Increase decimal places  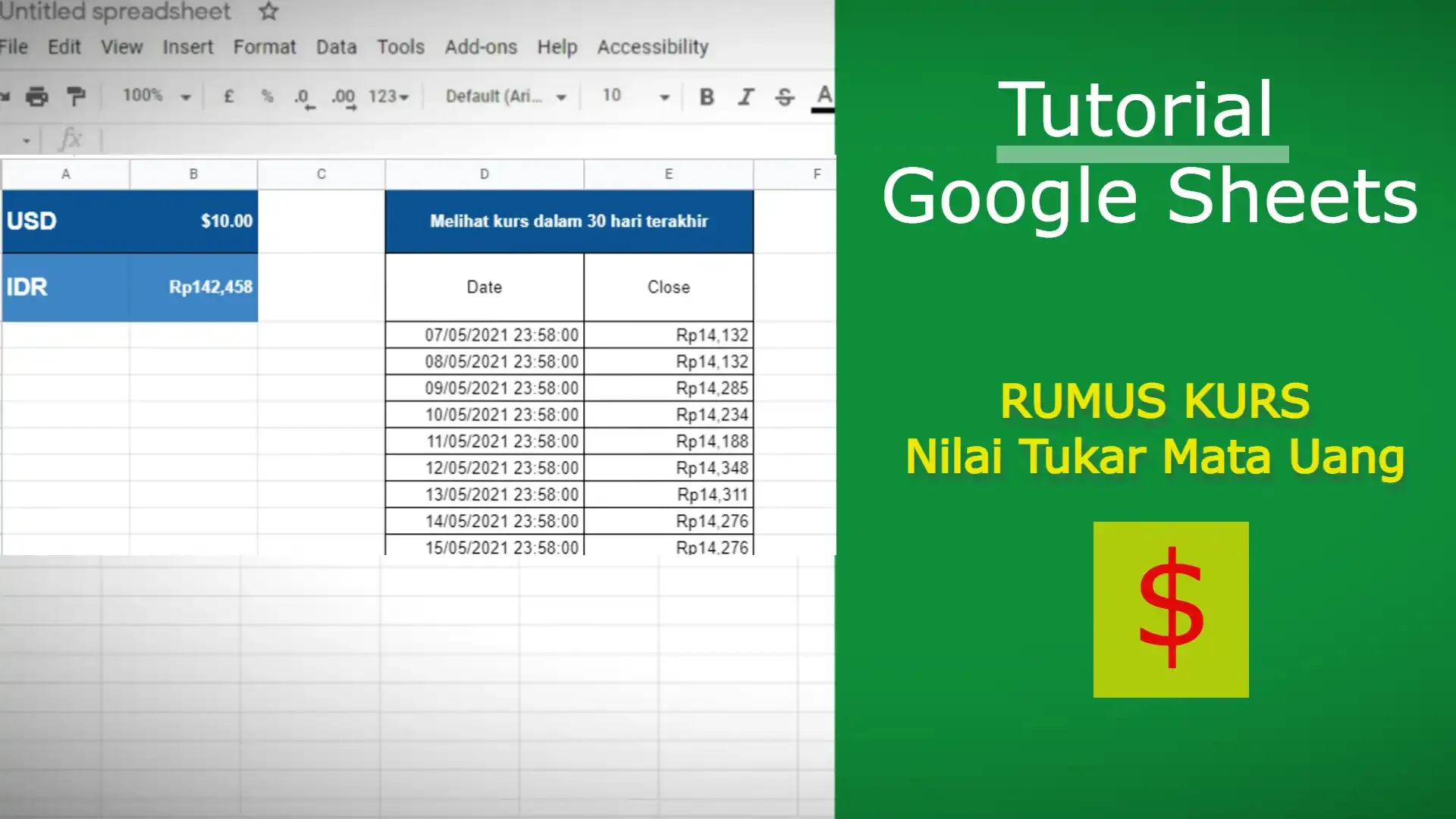coord(344,98)
